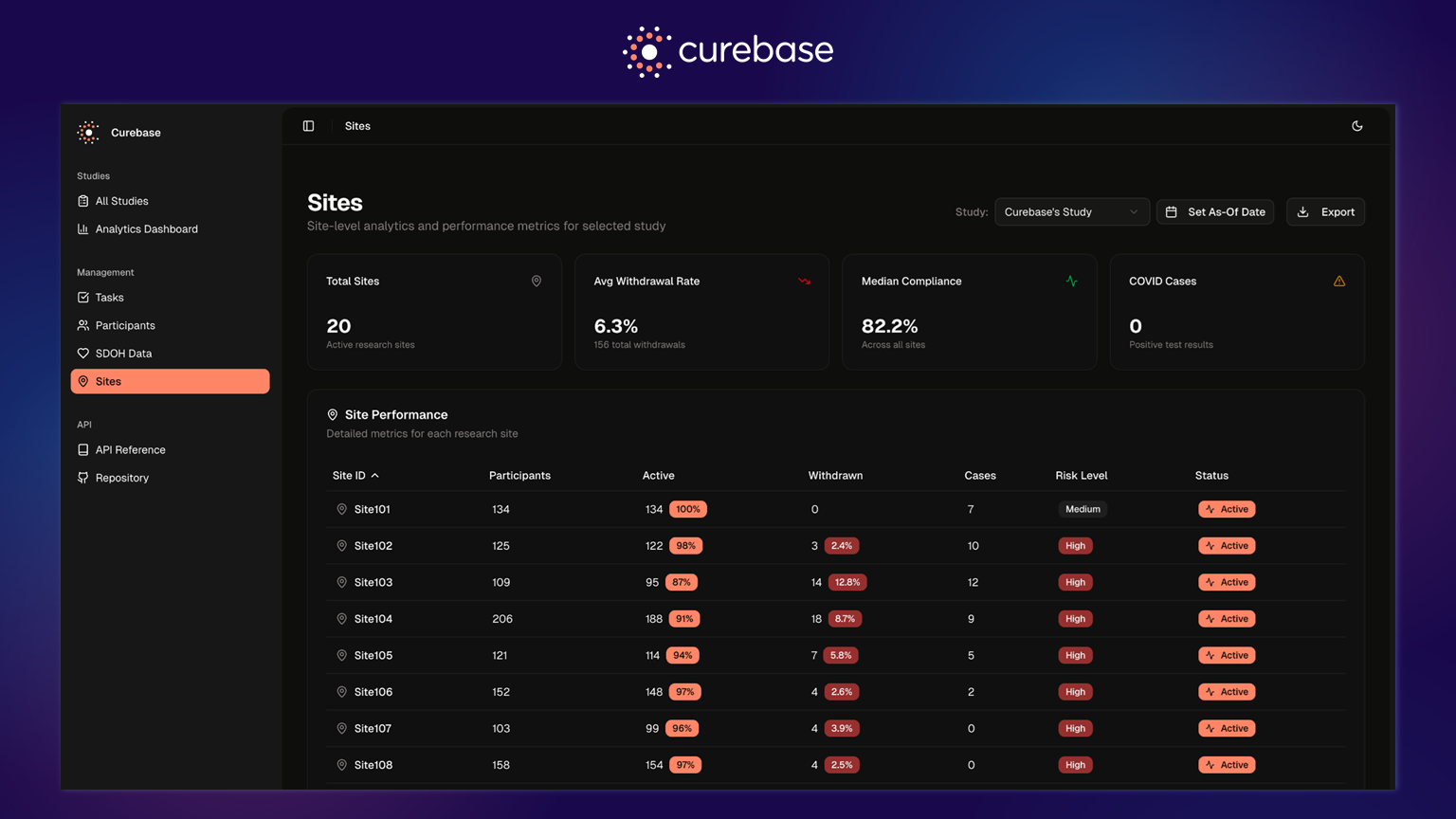The height and width of the screenshot is (819, 1456).
Task: Open the Curebase's Study dropdown
Action: tap(1071, 212)
